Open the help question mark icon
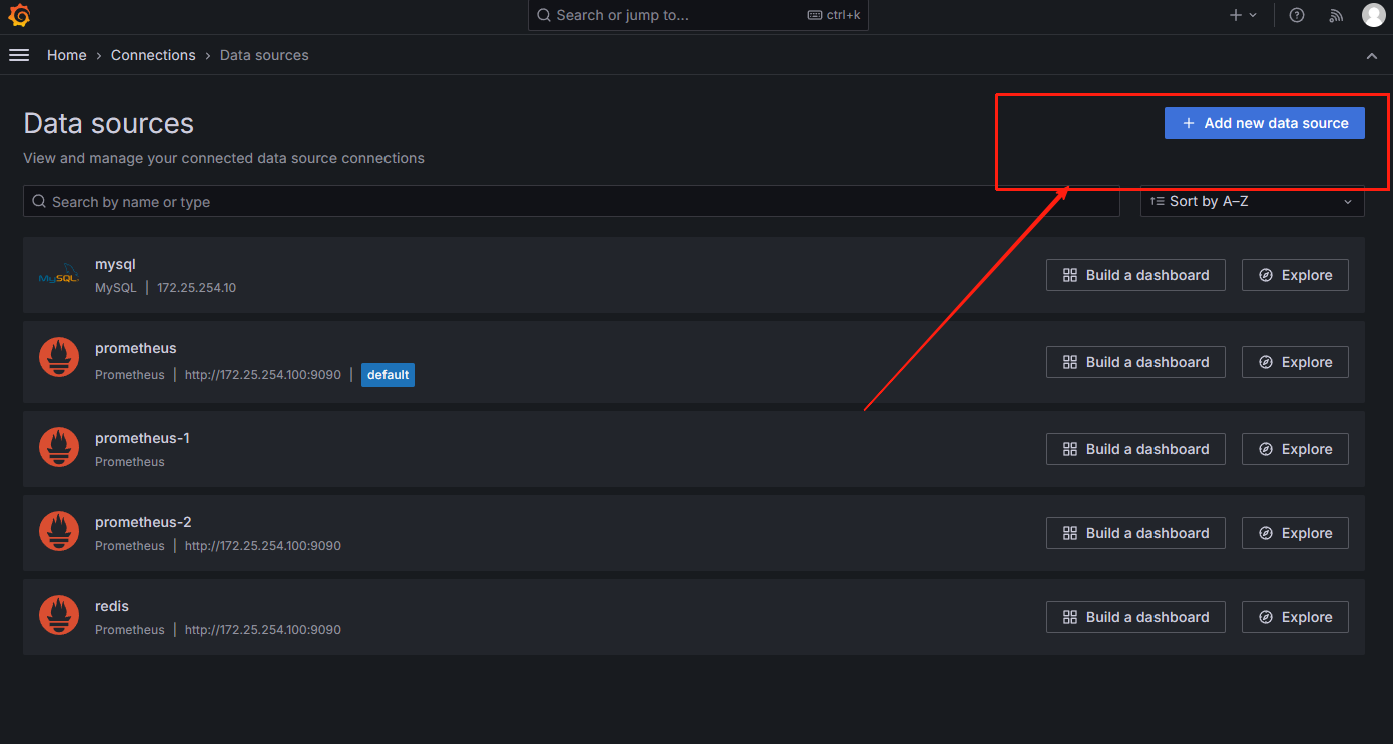This screenshot has width=1393, height=744. [x=1297, y=15]
